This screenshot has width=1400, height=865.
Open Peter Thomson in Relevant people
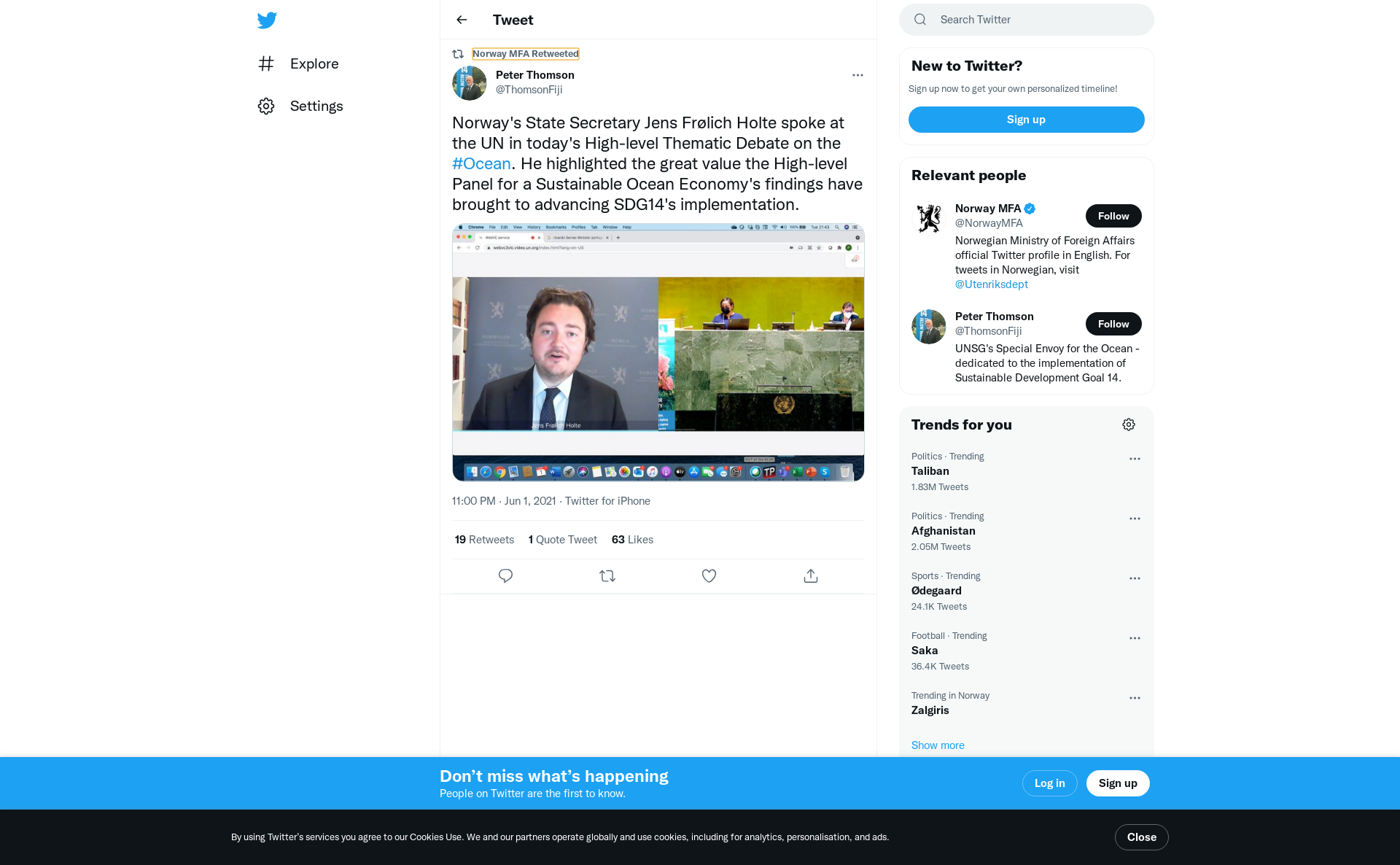995,317
